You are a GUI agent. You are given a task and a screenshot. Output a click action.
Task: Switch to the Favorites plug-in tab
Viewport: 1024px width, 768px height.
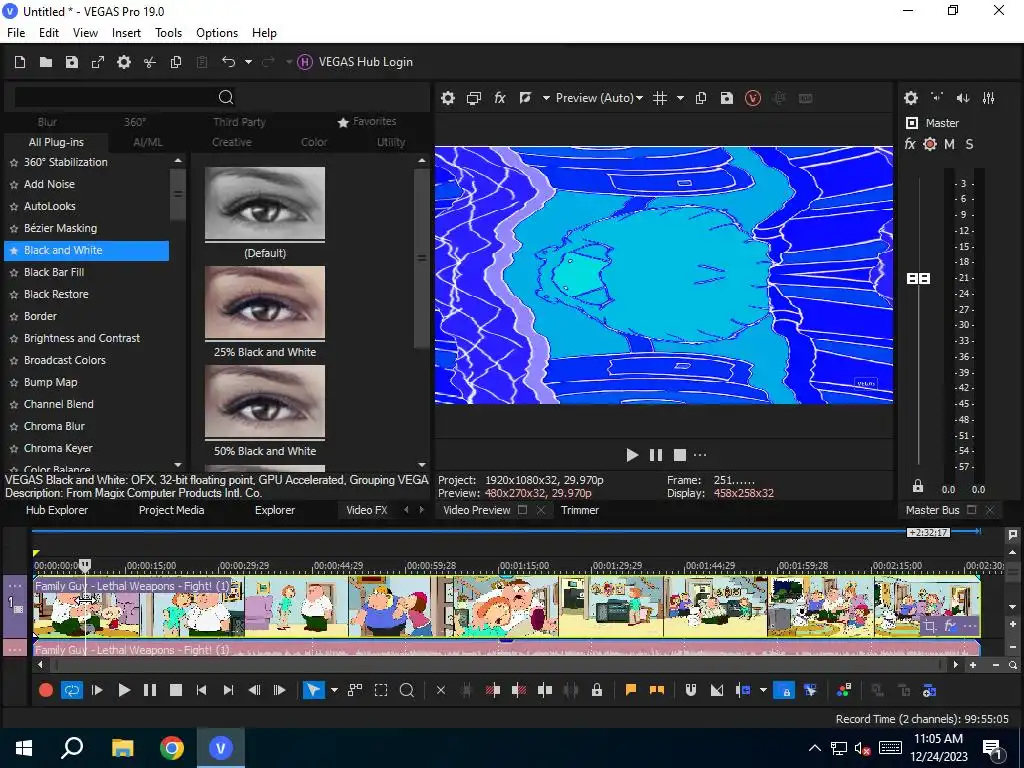pyautogui.click(x=367, y=121)
